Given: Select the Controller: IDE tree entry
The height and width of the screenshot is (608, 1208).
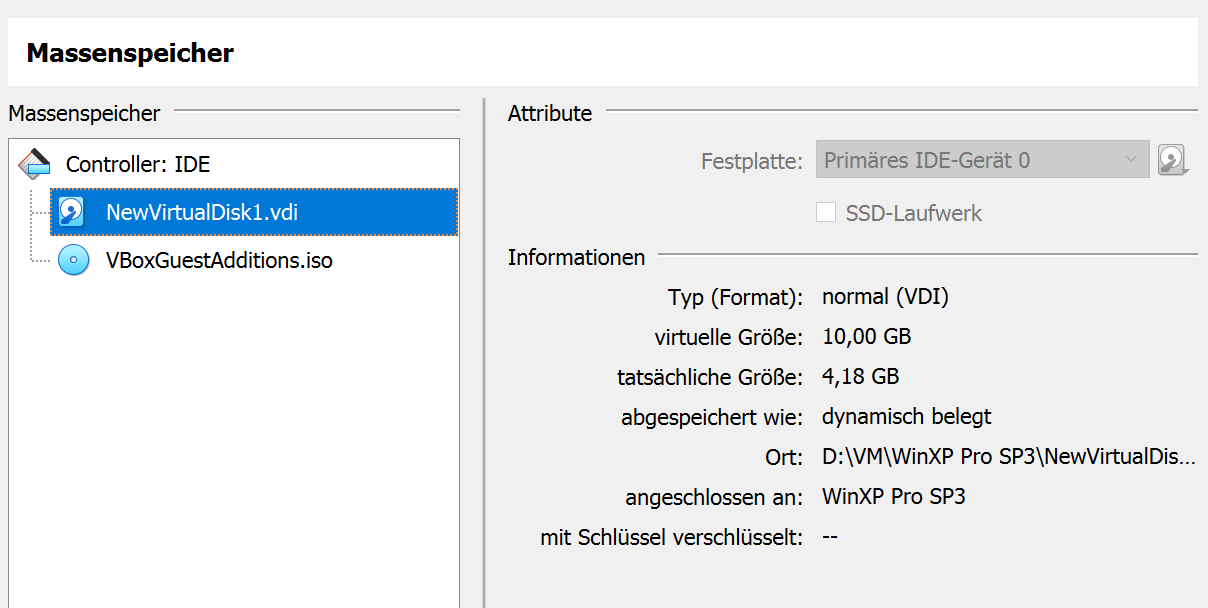Looking at the screenshot, I should 138,165.
